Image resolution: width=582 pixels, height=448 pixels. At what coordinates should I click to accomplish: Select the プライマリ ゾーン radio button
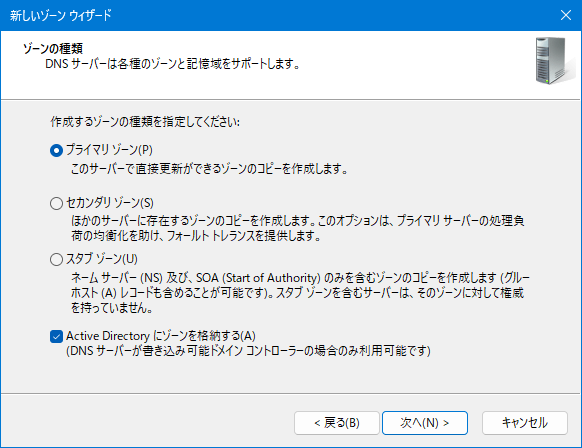(x=56, y=150)
